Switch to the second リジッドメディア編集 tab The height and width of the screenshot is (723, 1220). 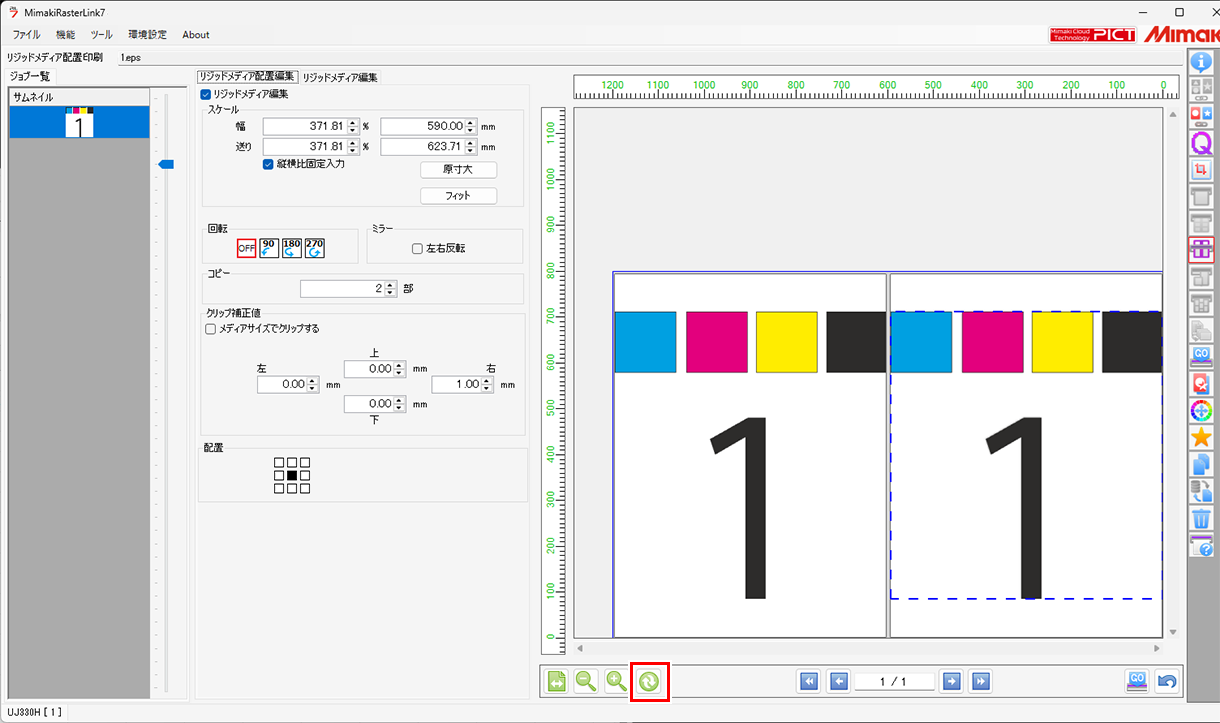tap(340, 77)
